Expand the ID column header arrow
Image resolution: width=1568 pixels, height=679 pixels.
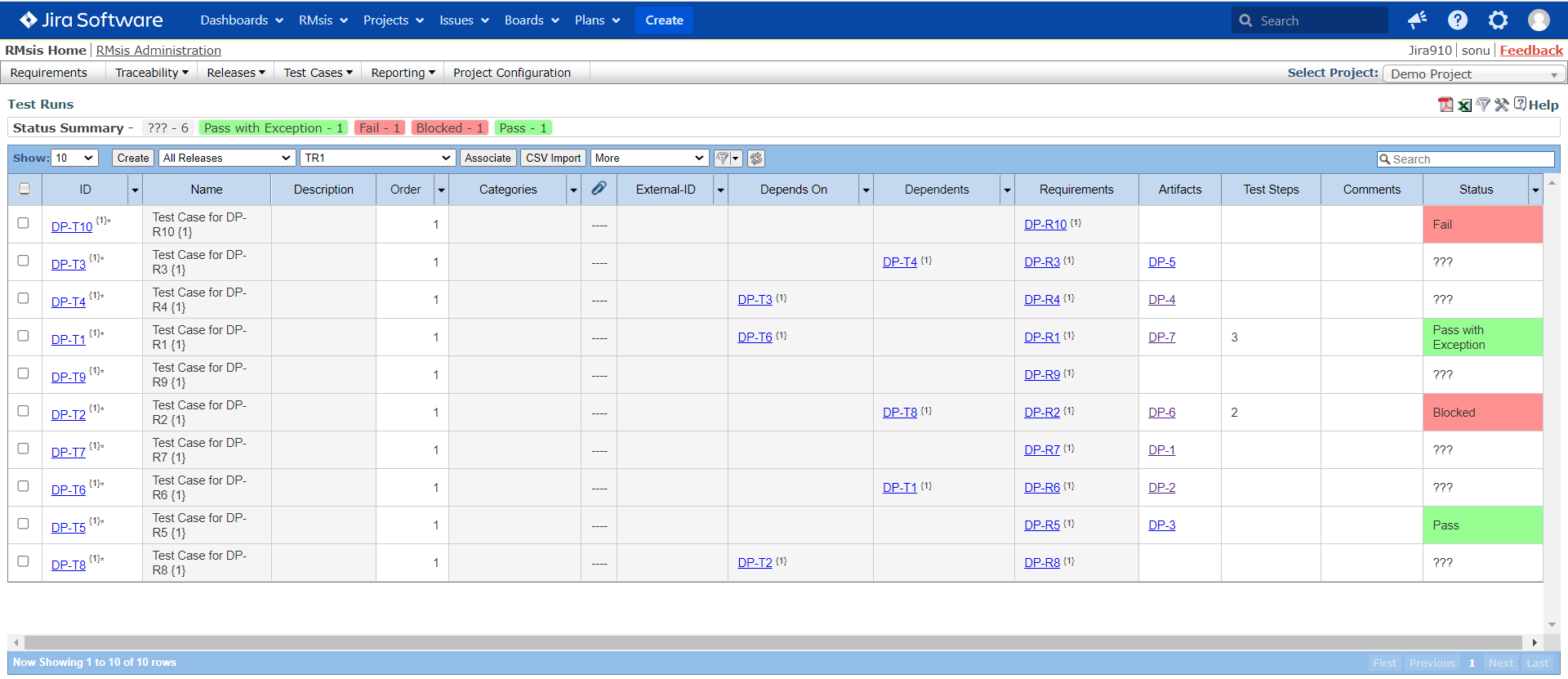coord(135,190)
